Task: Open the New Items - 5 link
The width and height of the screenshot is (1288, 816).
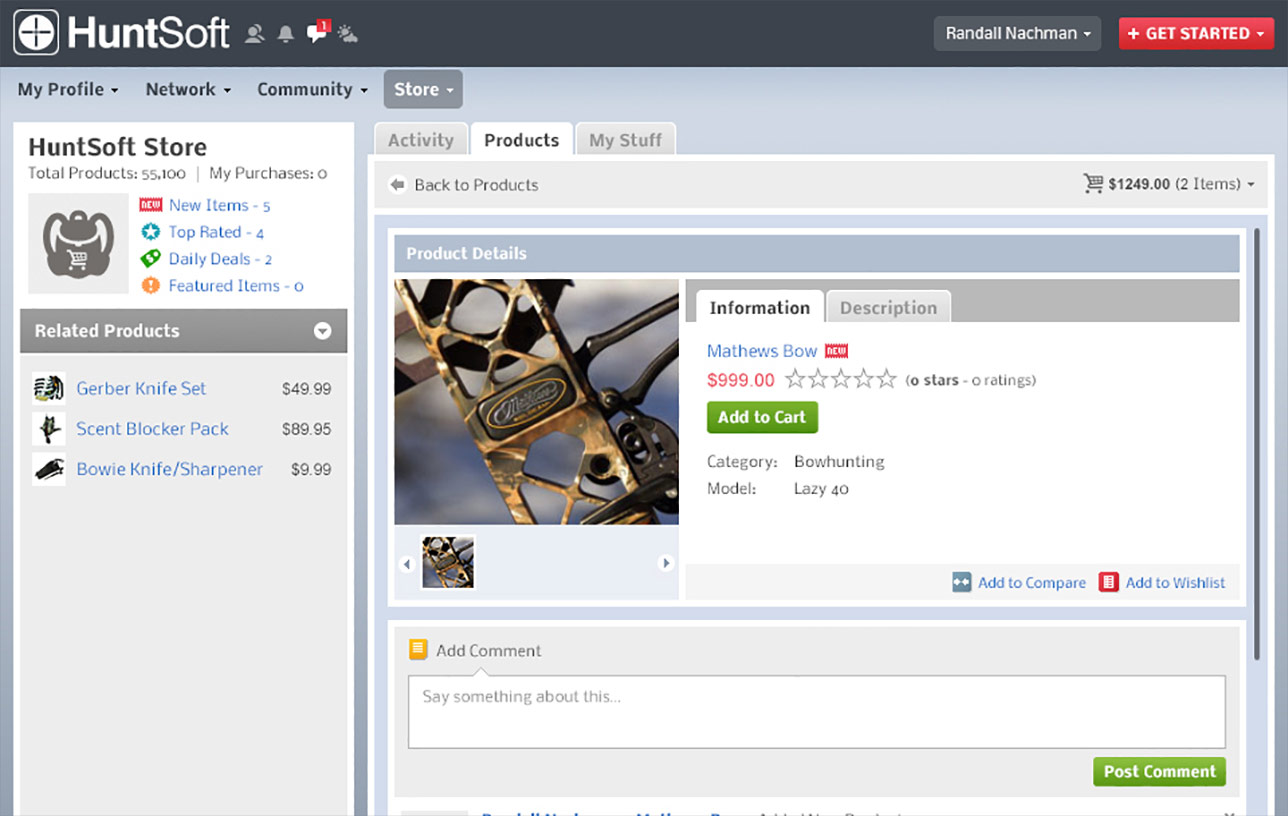Action: click(x=219, y=205)
